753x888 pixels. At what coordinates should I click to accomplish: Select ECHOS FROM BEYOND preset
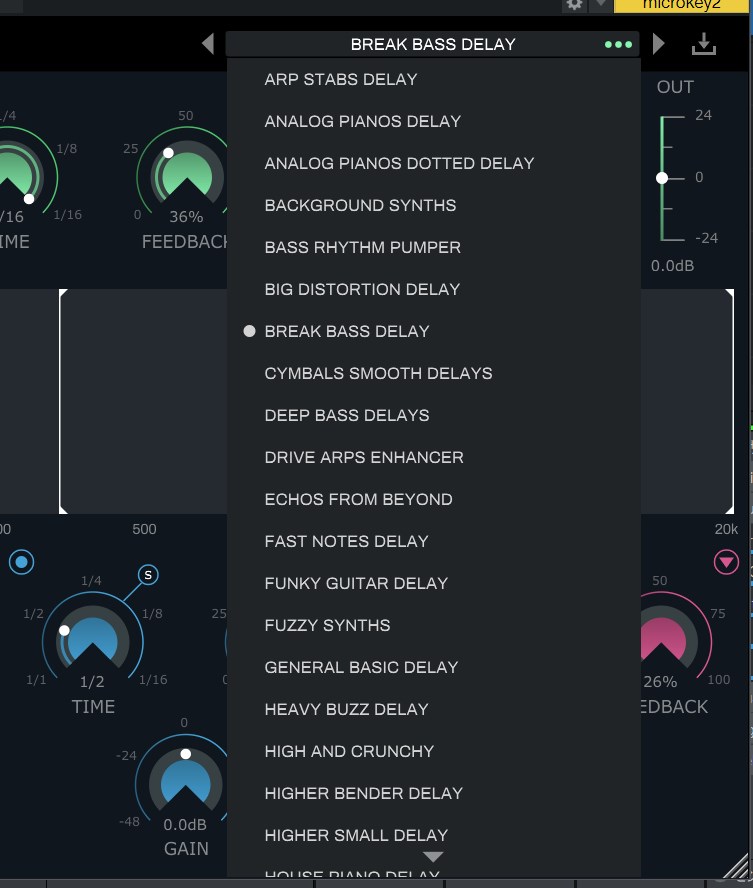(358, 499)
